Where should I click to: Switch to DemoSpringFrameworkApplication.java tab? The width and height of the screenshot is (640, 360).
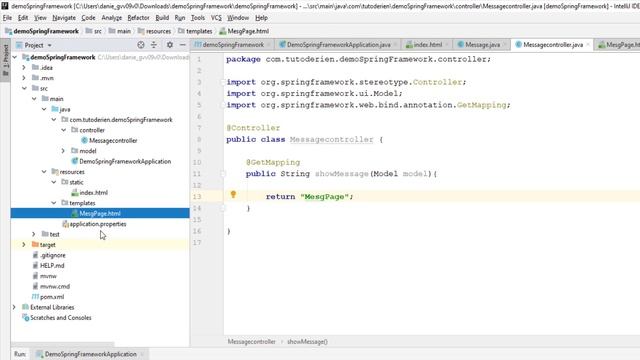[338, 45]
